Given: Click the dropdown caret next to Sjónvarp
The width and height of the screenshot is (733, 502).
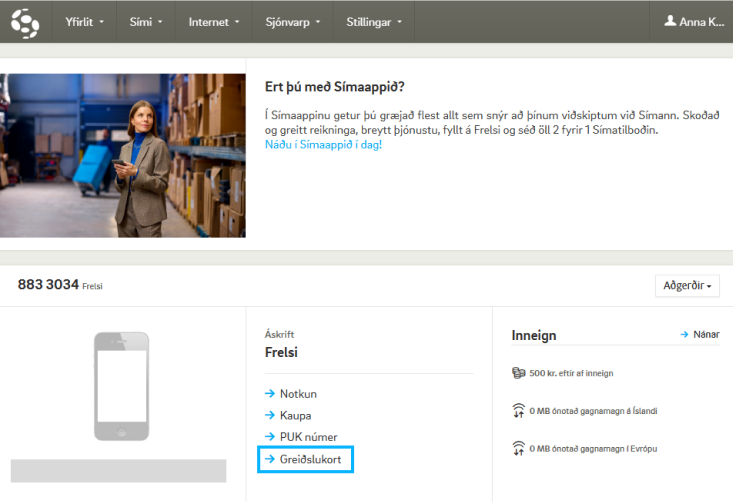Looking at the screenshot, I should [318, 22].
